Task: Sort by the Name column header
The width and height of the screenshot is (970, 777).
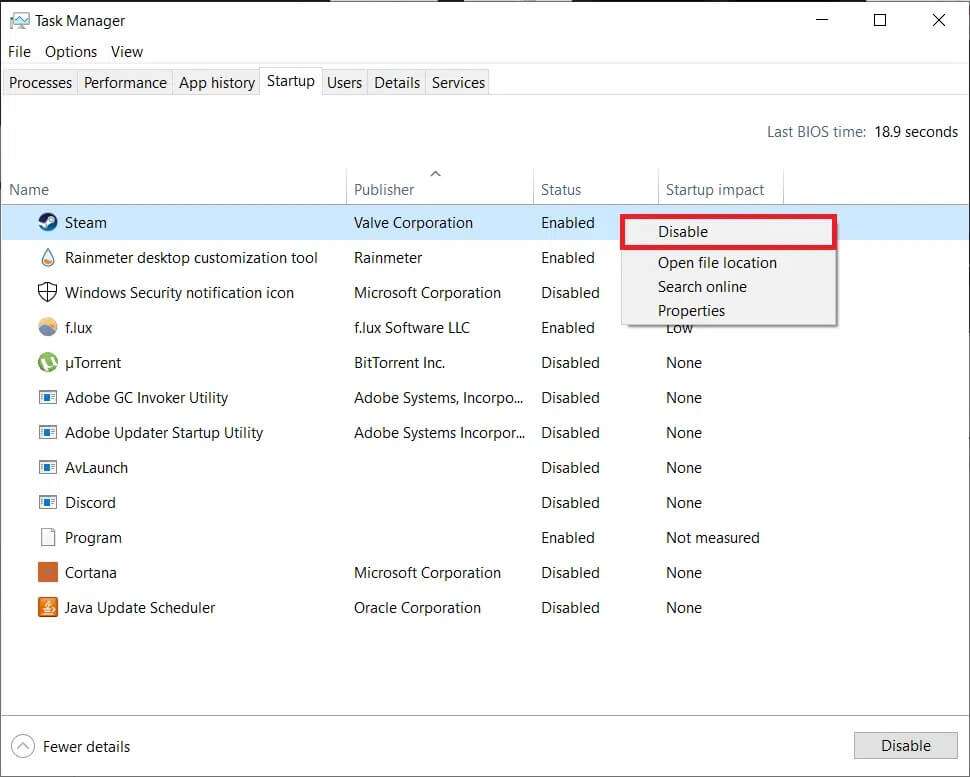Action: (x=173, y=189)
